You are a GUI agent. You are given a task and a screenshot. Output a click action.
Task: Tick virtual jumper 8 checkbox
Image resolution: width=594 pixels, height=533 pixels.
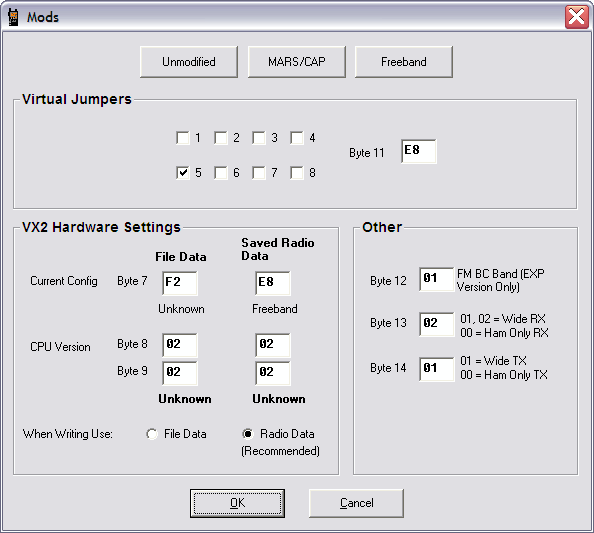coord(297,173)
